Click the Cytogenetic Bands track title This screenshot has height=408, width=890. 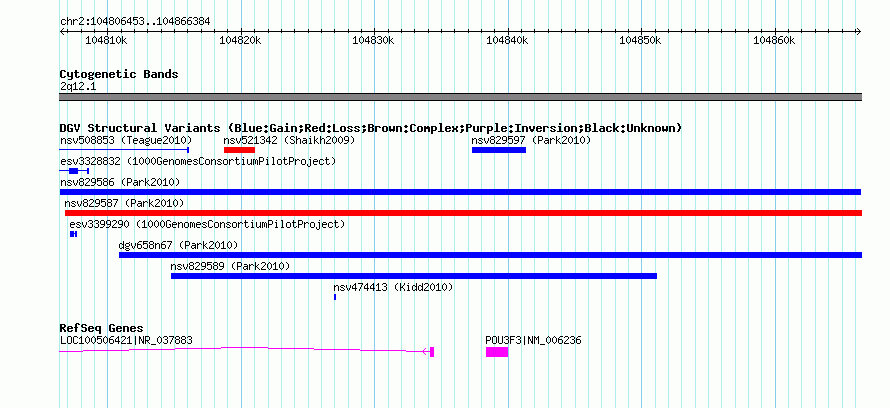click(119, 74)
